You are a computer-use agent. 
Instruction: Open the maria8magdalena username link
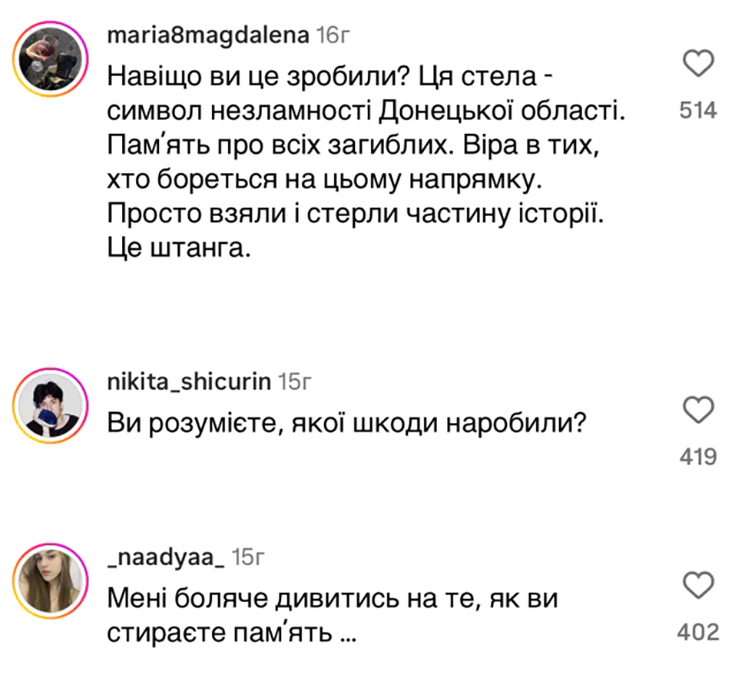pyautogui.click(x=206, y=37)
